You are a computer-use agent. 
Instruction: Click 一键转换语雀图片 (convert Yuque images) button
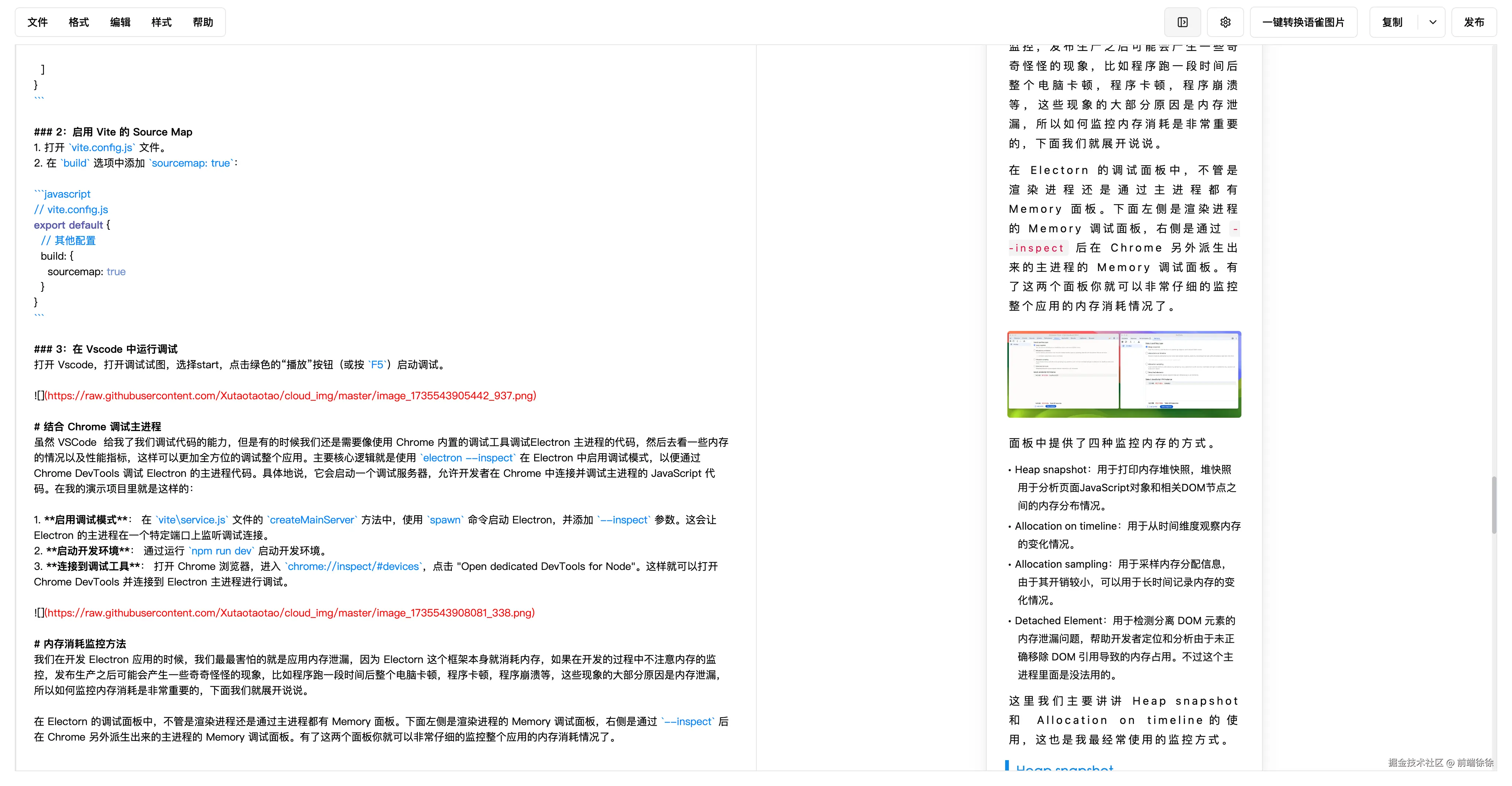pos(1303,22)
